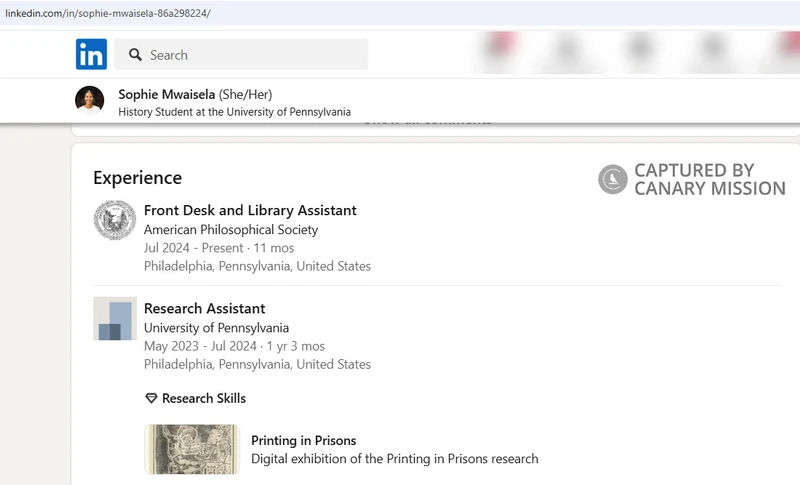Click the Canary Mission bird logo
The height and width of the screenshot is (485, 800).
tap(612, 180)
